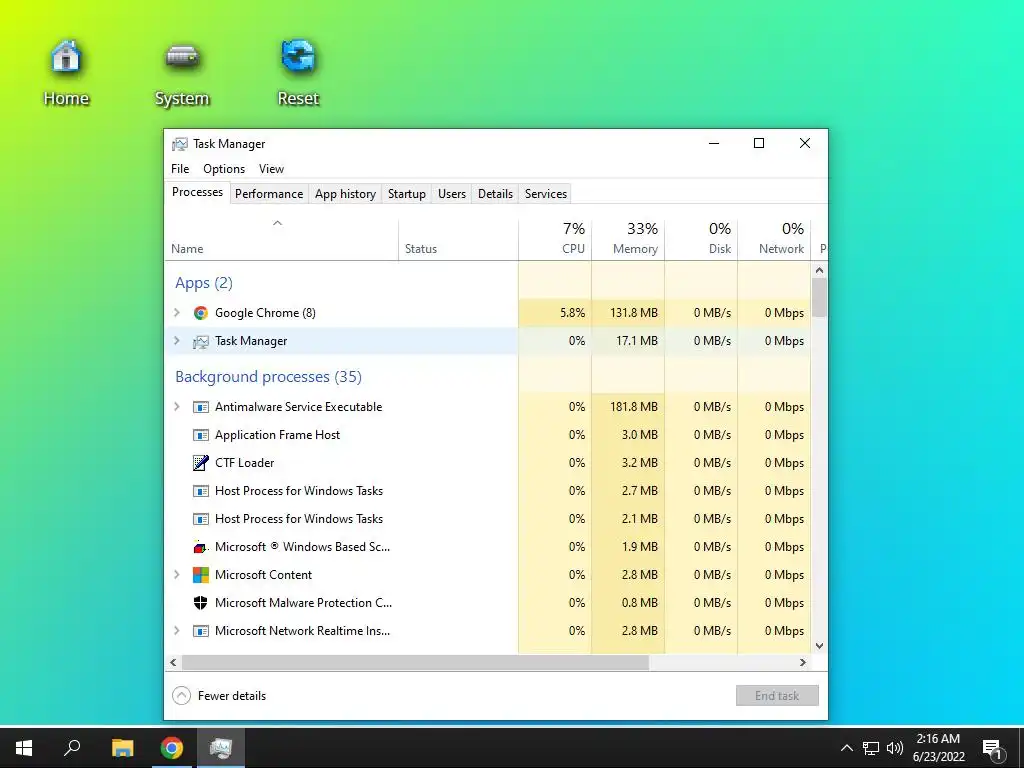Click the Microsoft Malware Protection shield icon
Screen dimensions: 1024x768
pyautogui.click(x=200, y=603)
